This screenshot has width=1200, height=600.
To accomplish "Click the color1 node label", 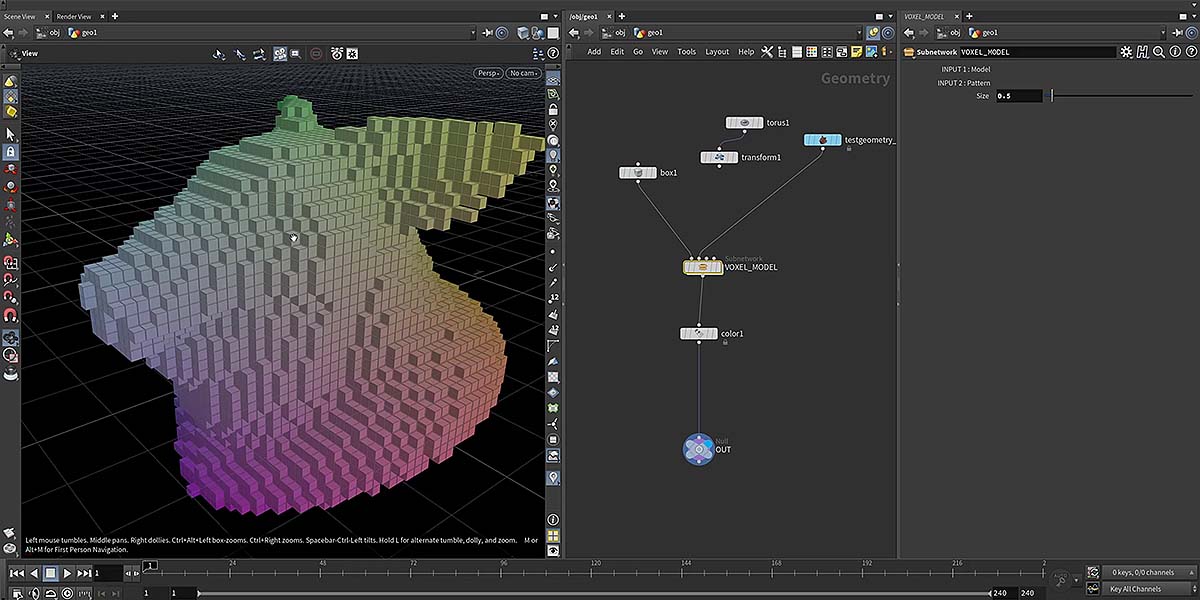I will (x=733, y=334).
